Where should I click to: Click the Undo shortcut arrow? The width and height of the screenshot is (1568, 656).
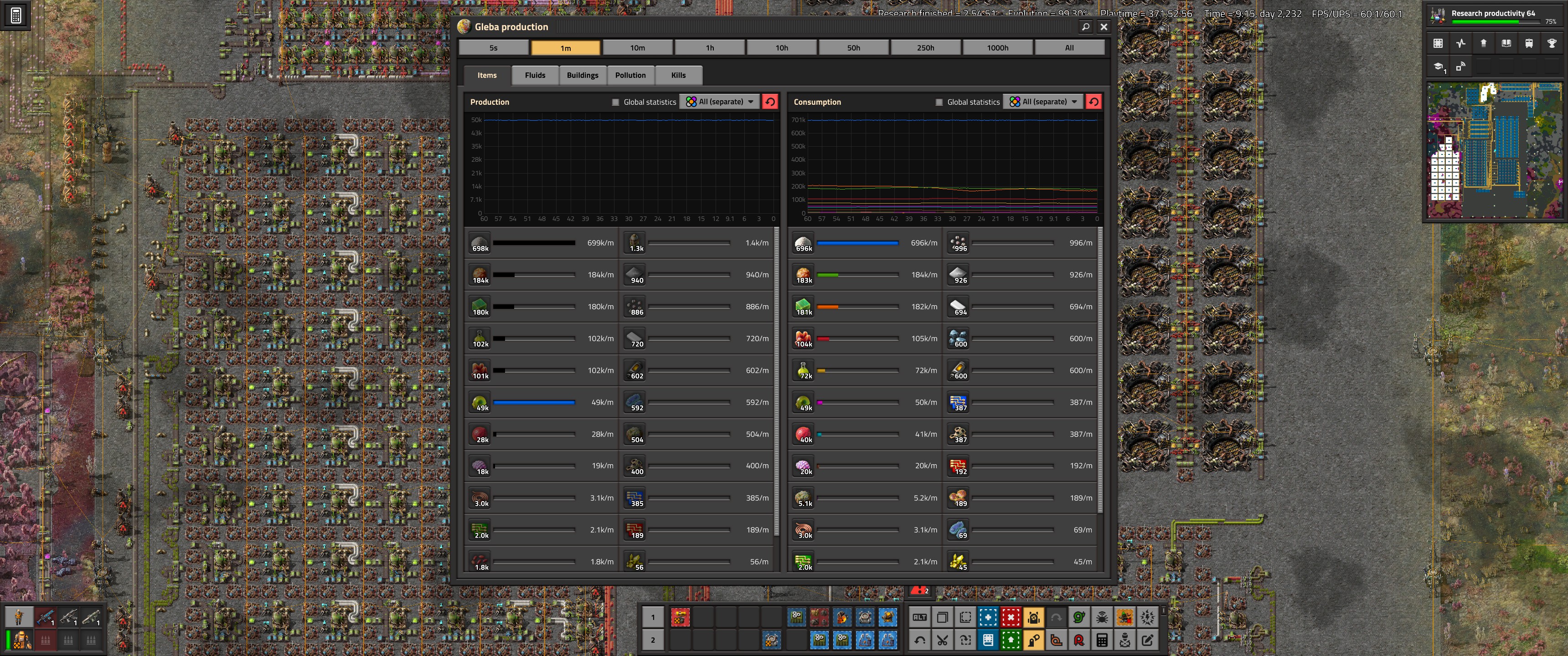pyautogui.click(x=920, y=640)
